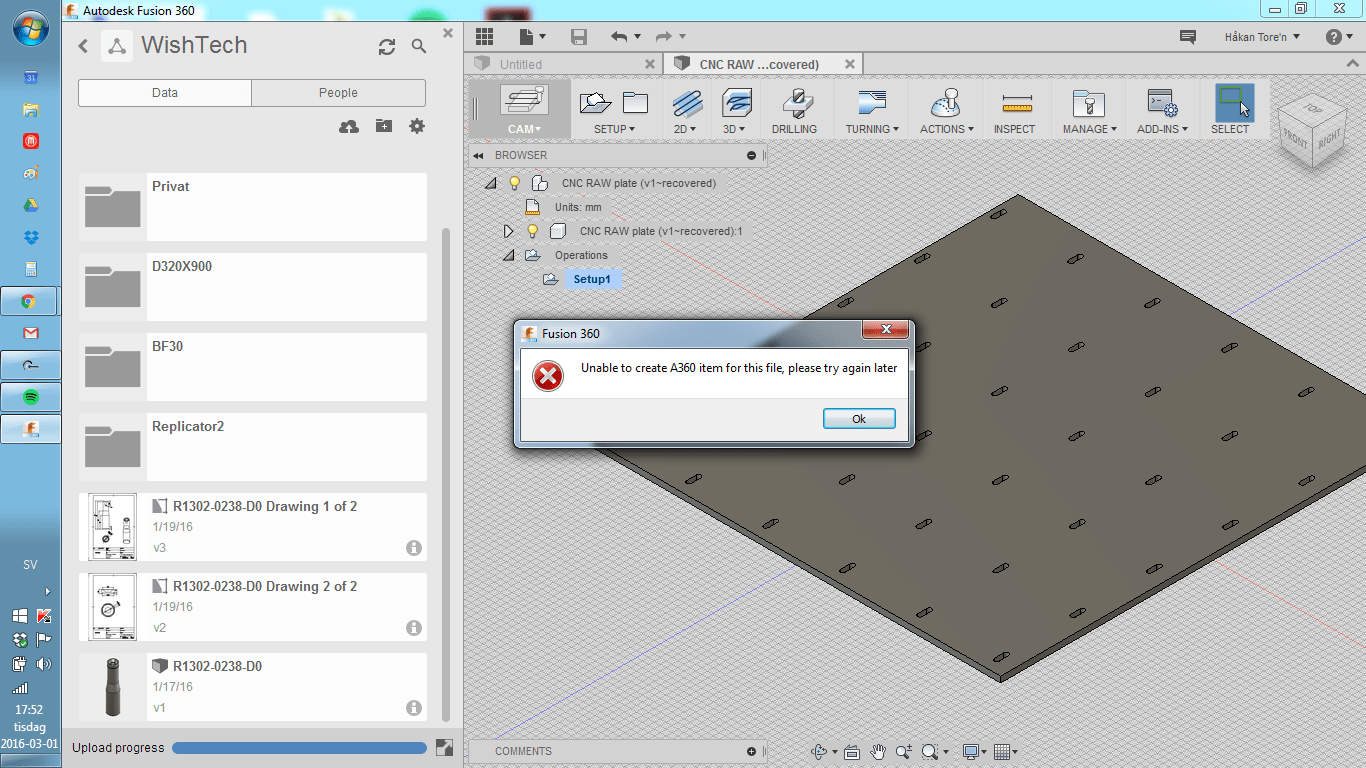Select Units: mm in the browser
The height and width of the screenshot is (768, 1366).
click(x=578, y=207)
